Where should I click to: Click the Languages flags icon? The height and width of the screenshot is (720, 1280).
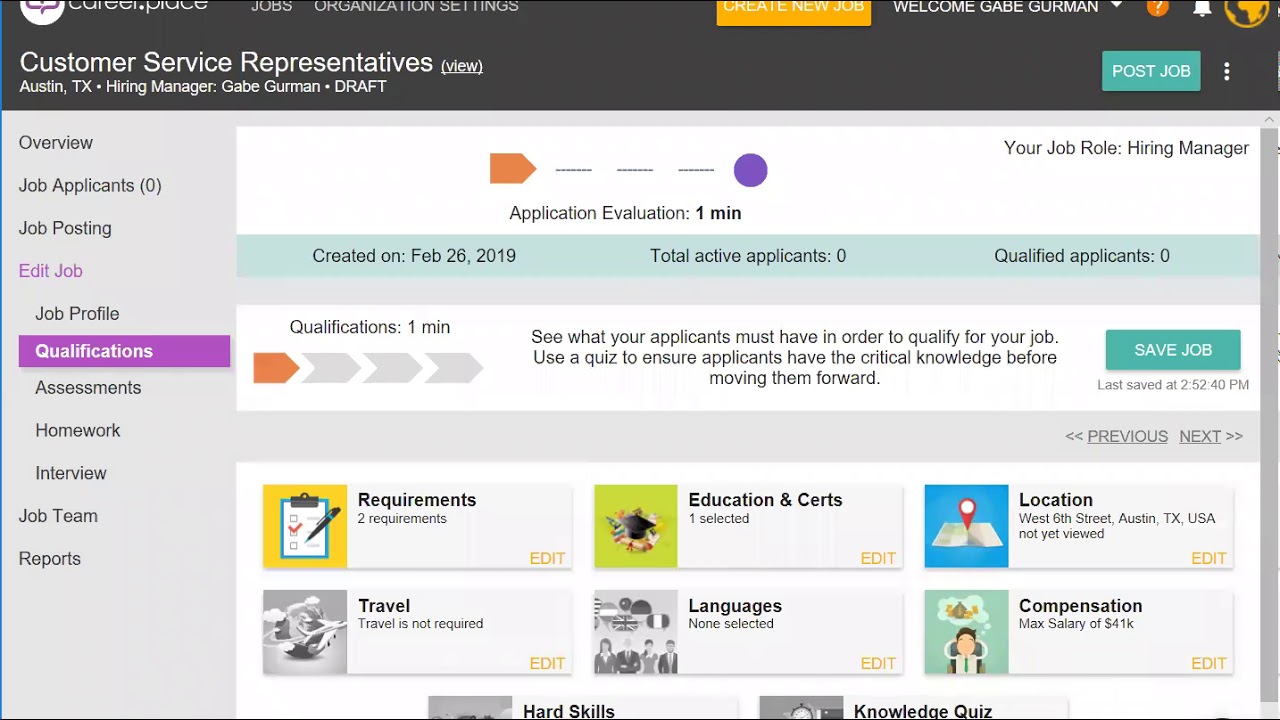point(636,632)
